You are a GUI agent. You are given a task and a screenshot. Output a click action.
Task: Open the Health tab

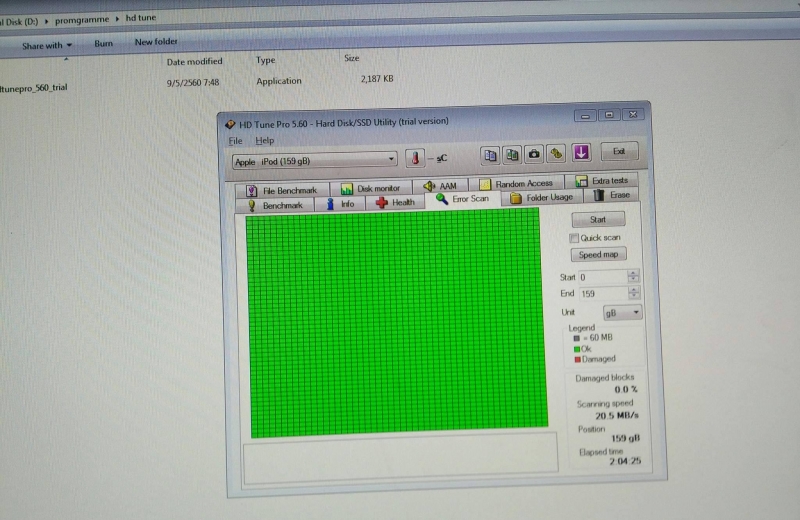(395, 203)
